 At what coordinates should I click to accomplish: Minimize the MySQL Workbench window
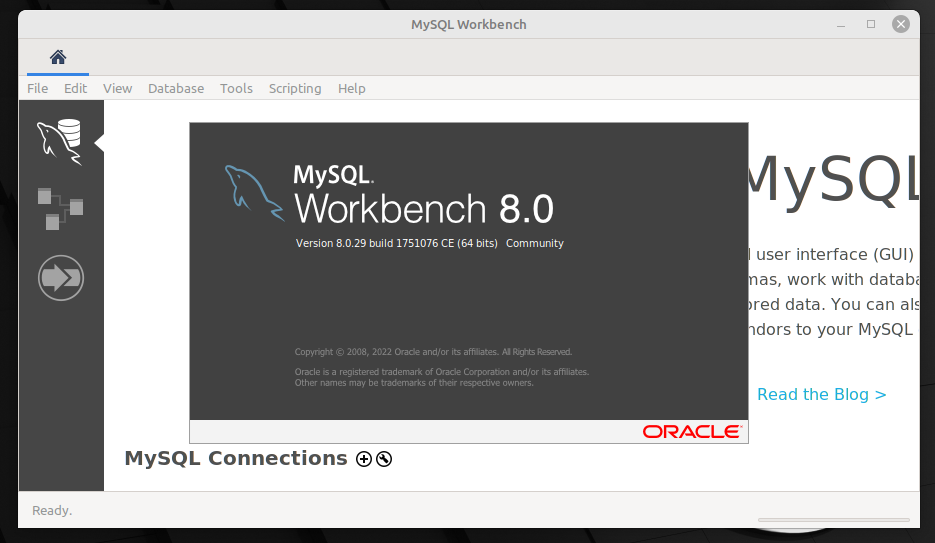(x=841, y=24)
